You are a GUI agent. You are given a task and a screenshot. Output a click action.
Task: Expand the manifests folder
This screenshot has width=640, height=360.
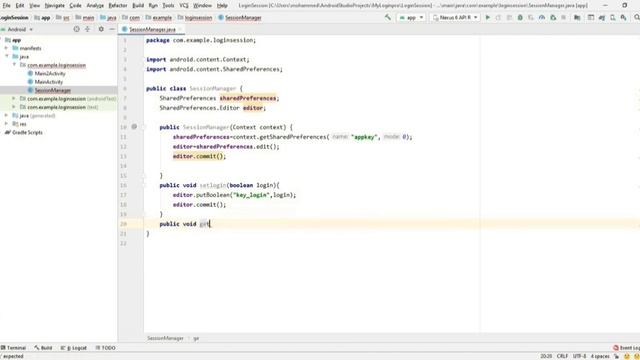click(6, 48)
